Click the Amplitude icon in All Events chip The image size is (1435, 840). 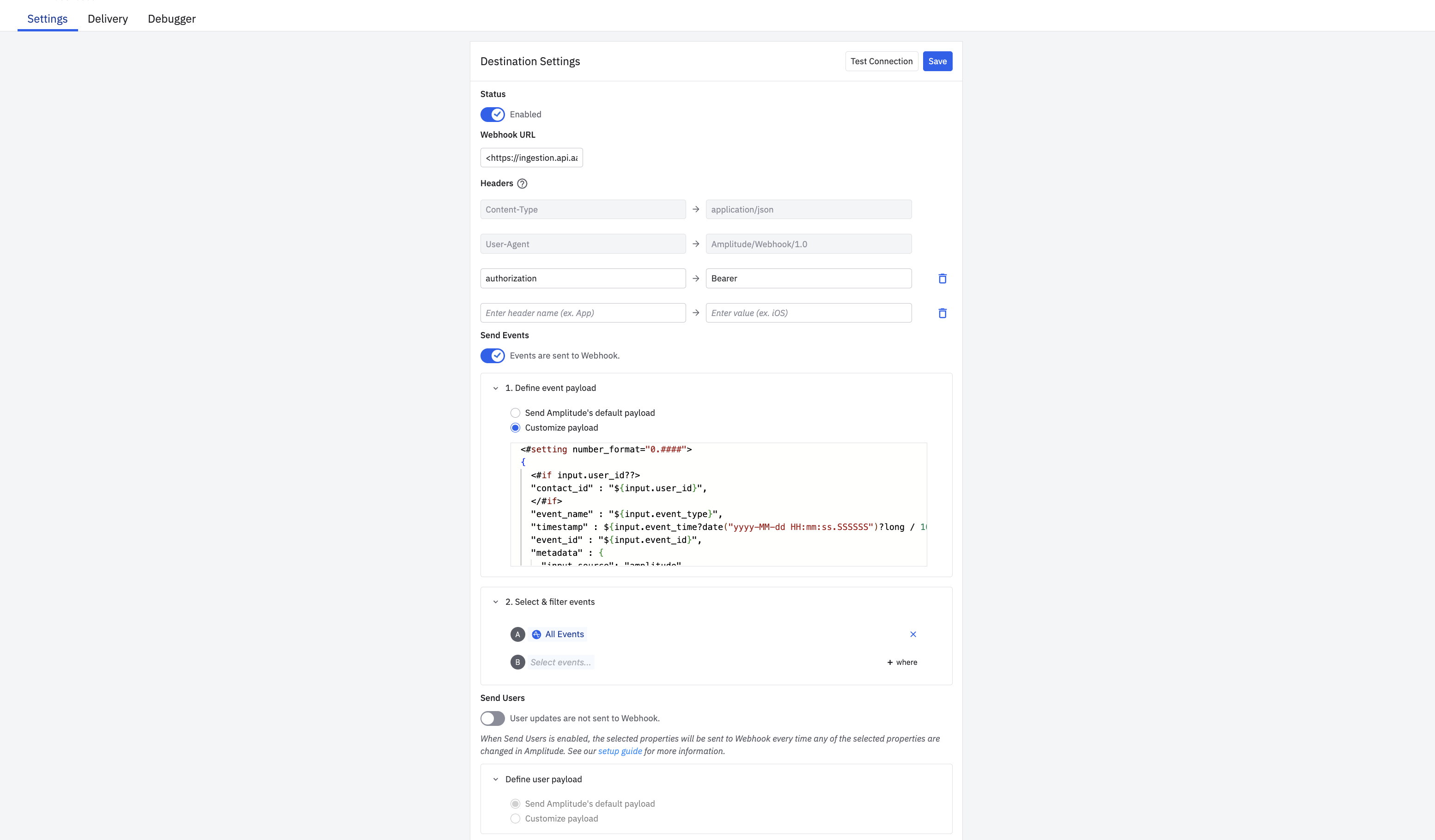coord(536,634)
